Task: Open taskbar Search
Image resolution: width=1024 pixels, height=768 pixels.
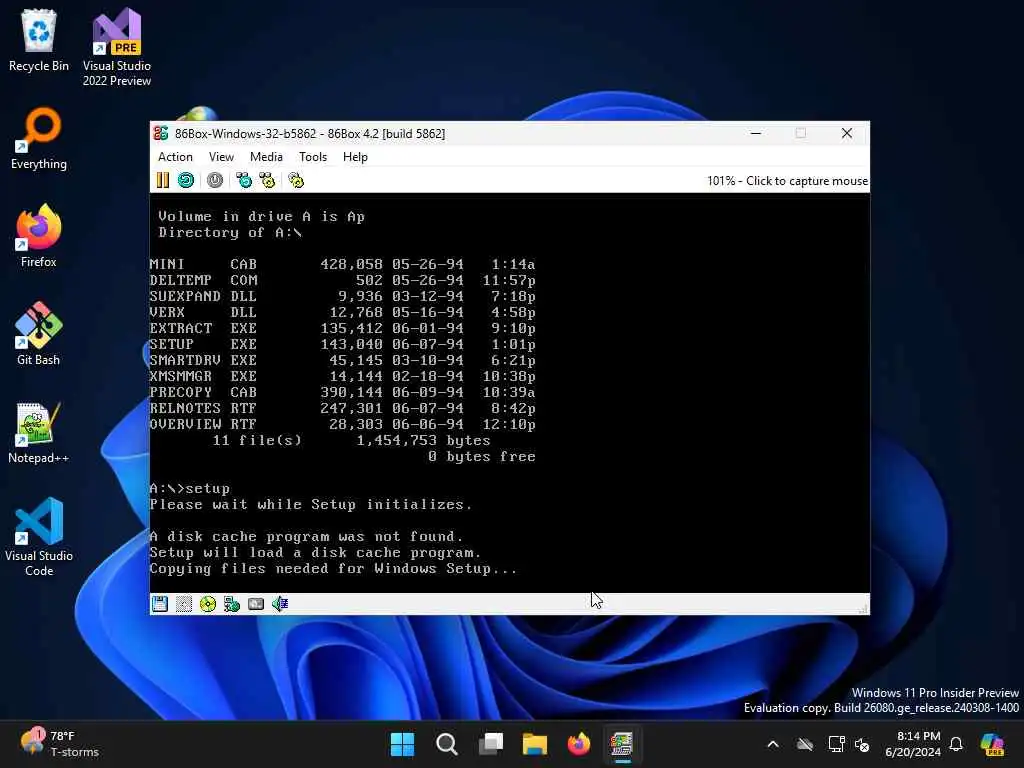Action: (447, 744)
